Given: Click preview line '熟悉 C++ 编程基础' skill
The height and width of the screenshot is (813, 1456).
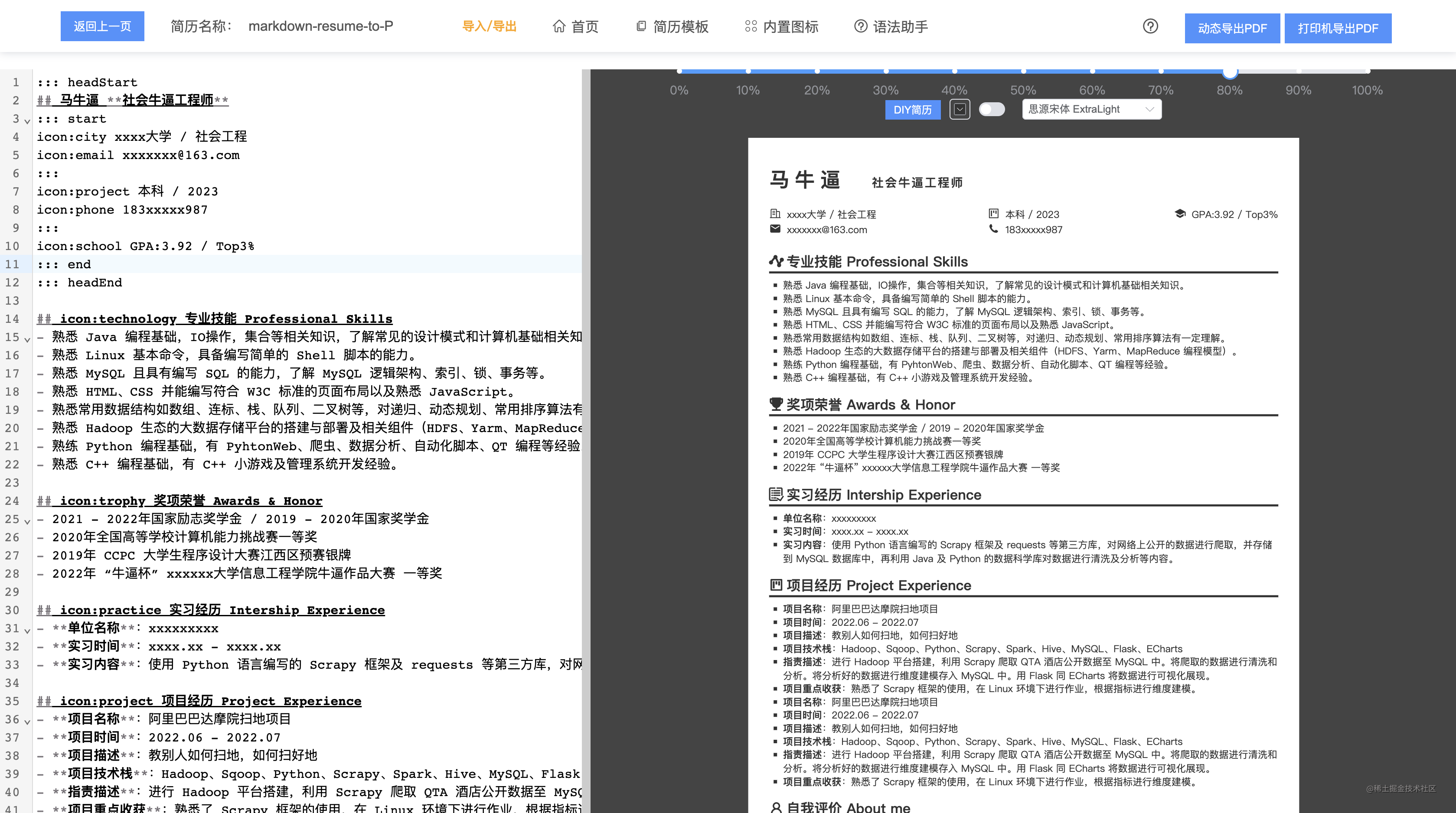Looking at the screenshot, I should [908, 377].
